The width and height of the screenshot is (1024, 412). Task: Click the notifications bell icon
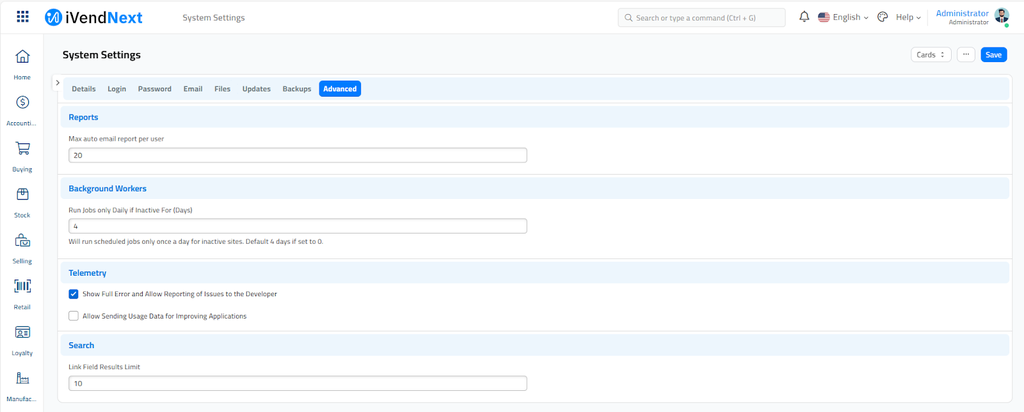coord(804,17)
